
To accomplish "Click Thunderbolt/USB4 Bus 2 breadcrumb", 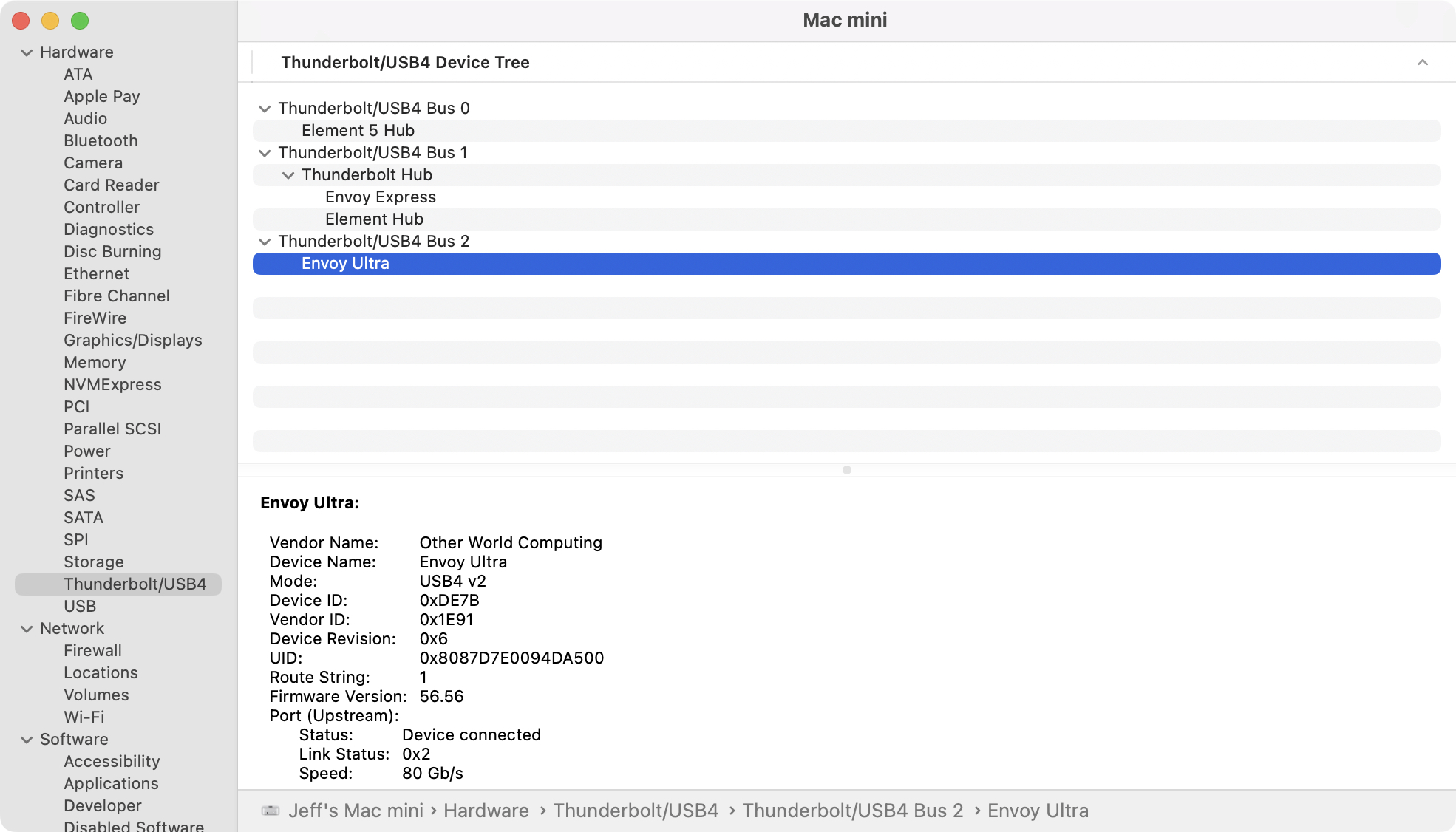I will point(852,811).
